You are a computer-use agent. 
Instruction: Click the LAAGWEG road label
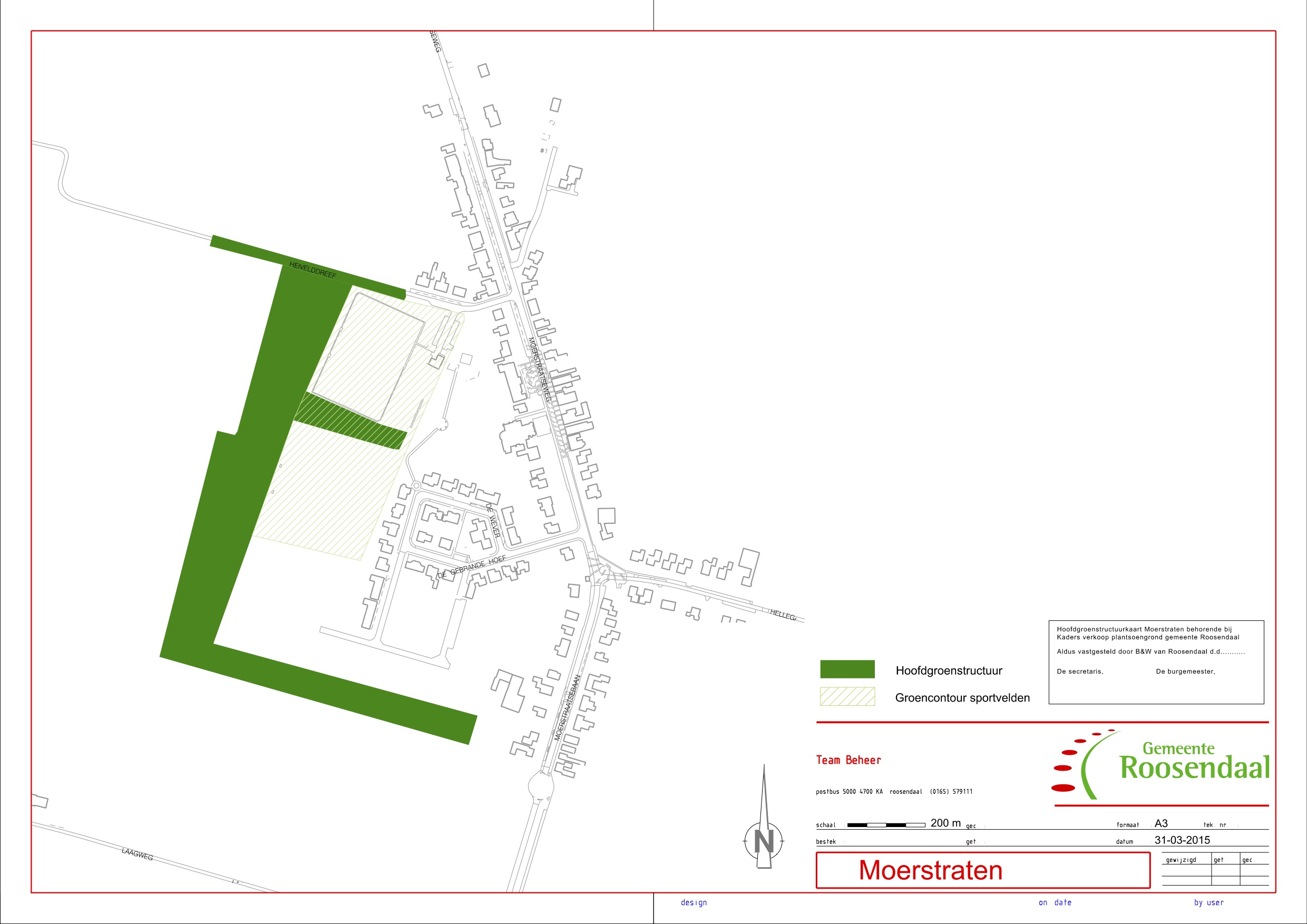(137, 854)
